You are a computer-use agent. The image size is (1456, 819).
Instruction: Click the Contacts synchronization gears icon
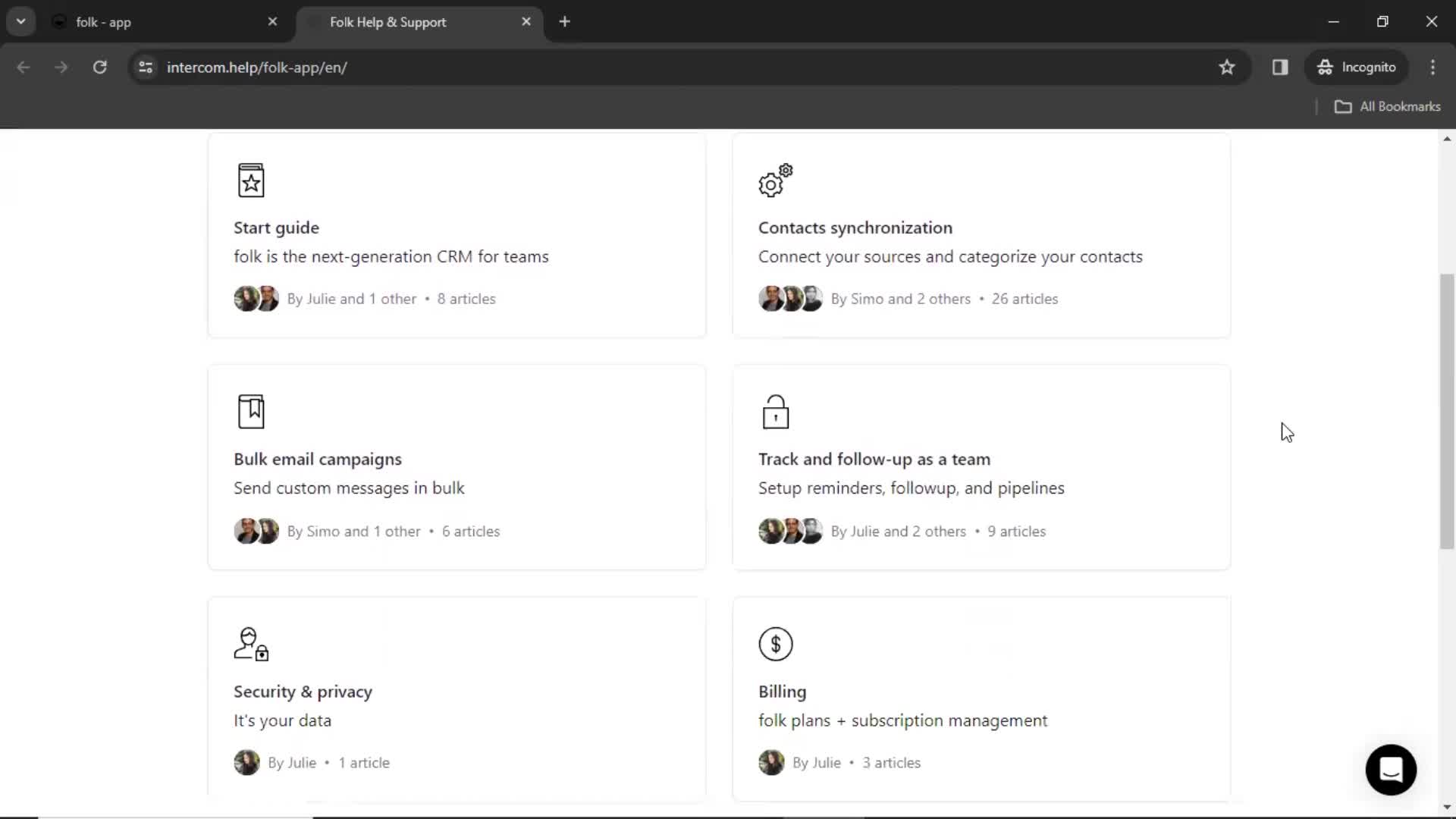775,180
